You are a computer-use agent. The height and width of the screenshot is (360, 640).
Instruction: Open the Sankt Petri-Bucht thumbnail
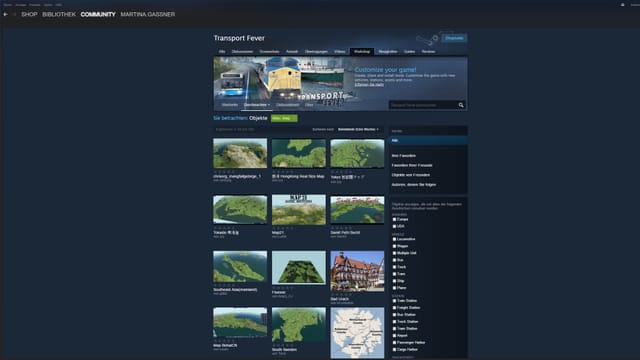357,209
